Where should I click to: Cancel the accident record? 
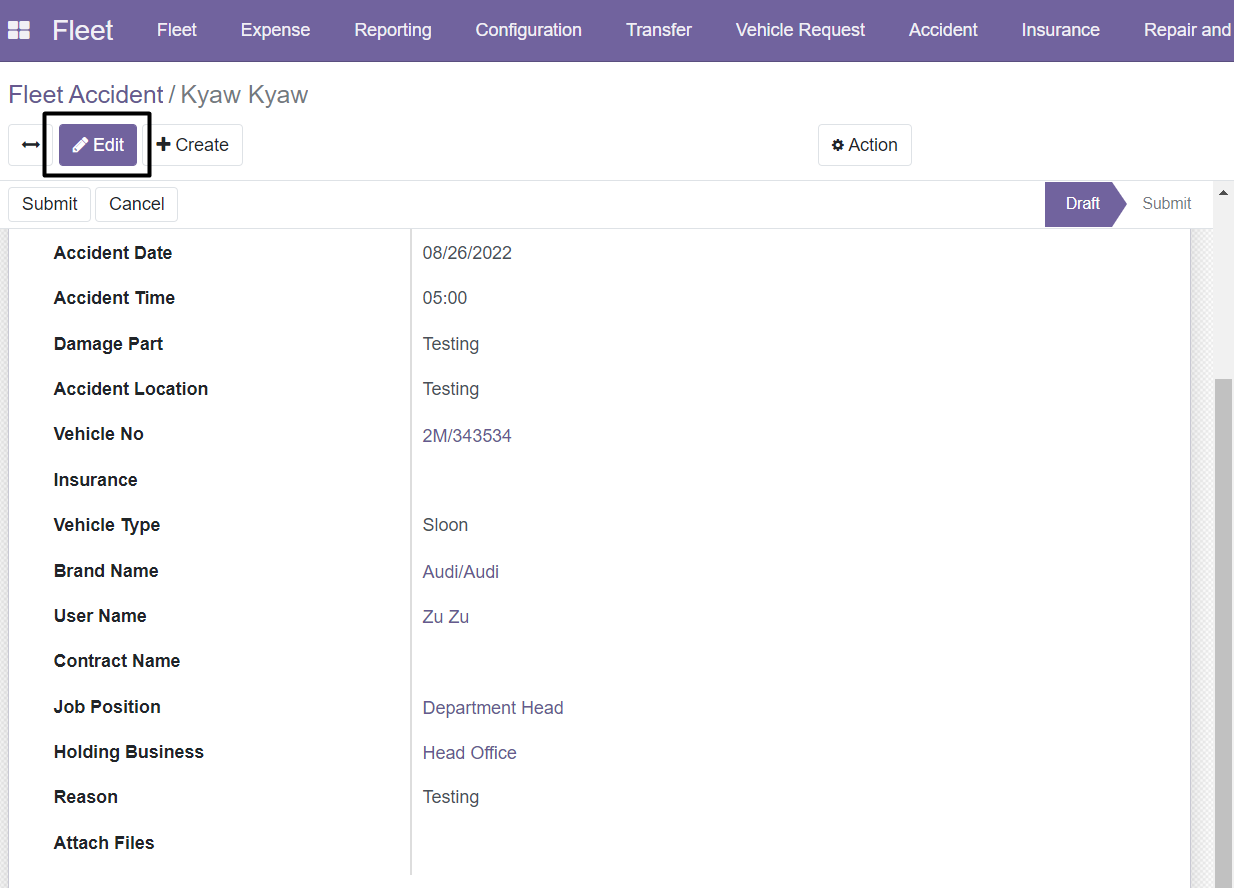coord(137,204)
